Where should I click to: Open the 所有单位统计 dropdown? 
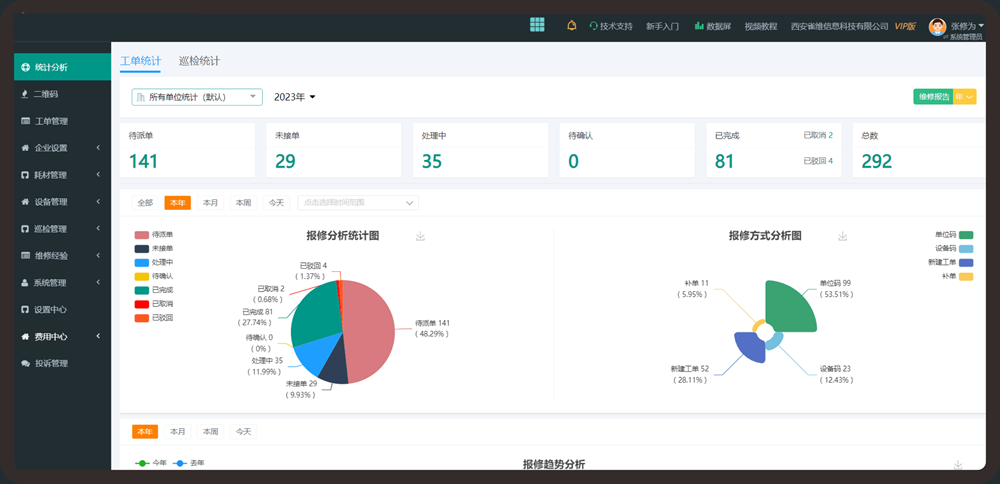click(196, 97)
